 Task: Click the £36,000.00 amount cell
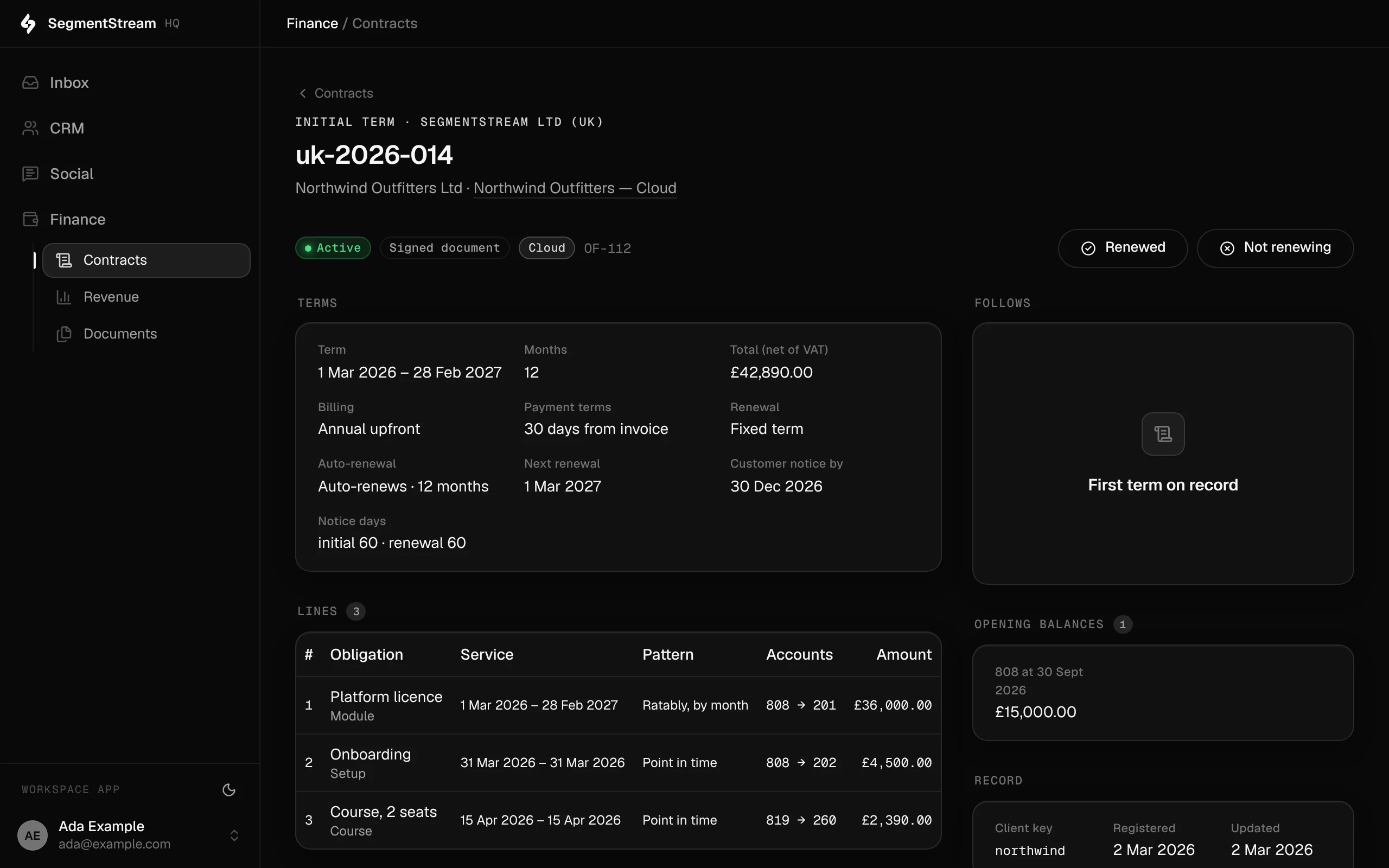tap(893, 706)
